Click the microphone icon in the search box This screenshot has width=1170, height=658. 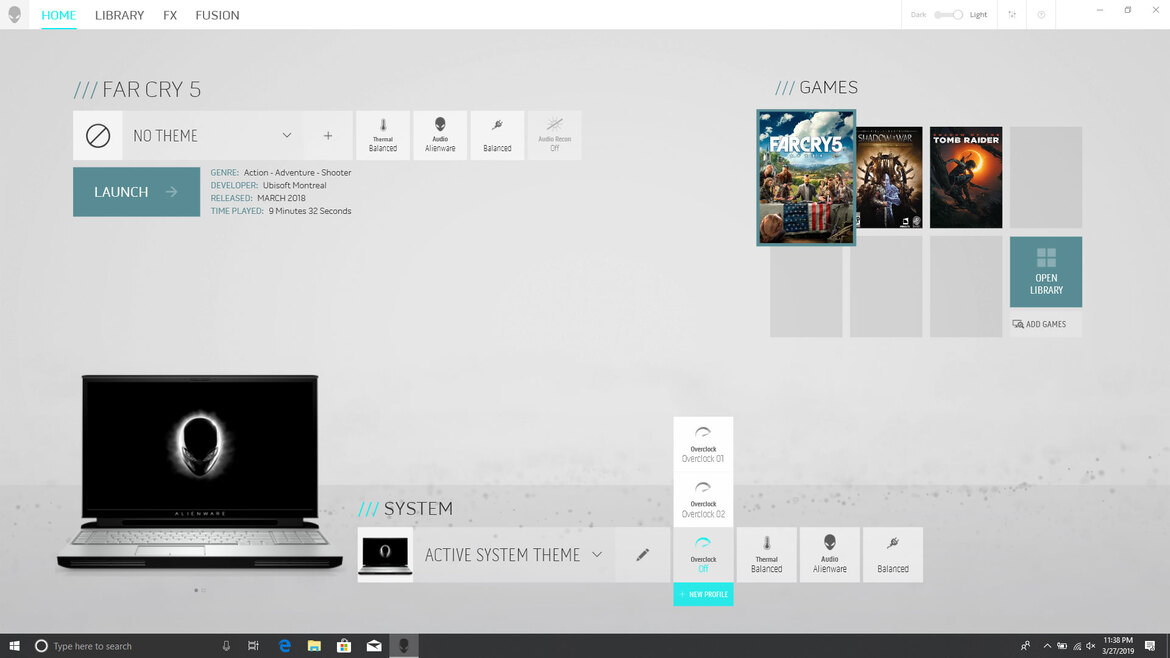click(226, 646)
